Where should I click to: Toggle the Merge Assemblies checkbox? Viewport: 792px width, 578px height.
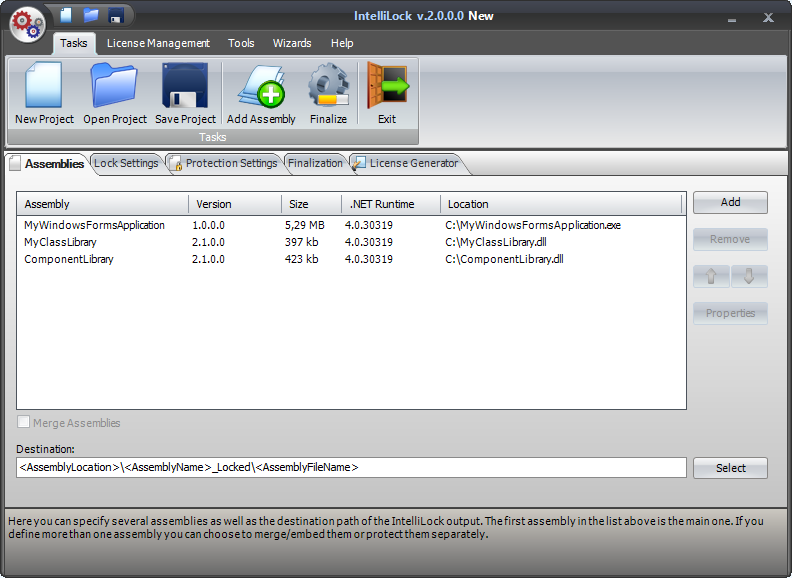tap(24, 423)
